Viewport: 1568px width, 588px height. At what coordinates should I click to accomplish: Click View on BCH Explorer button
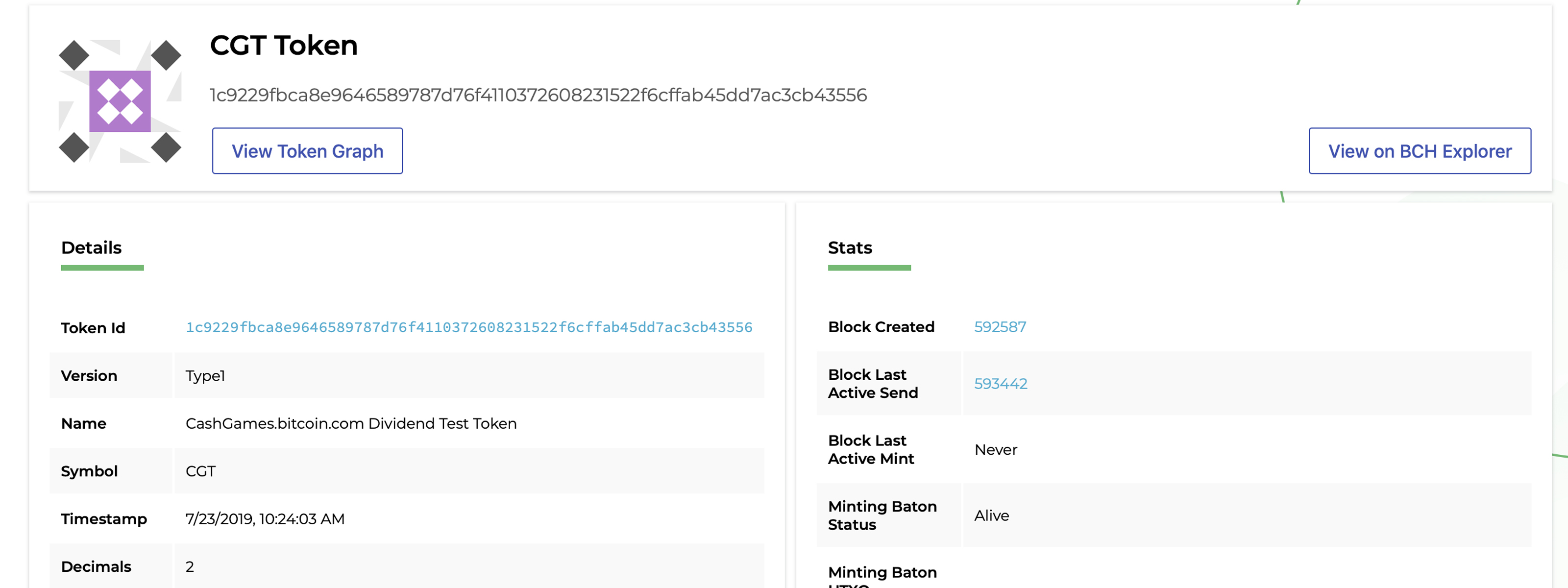pyautogui.click(x=1420, y=151)
